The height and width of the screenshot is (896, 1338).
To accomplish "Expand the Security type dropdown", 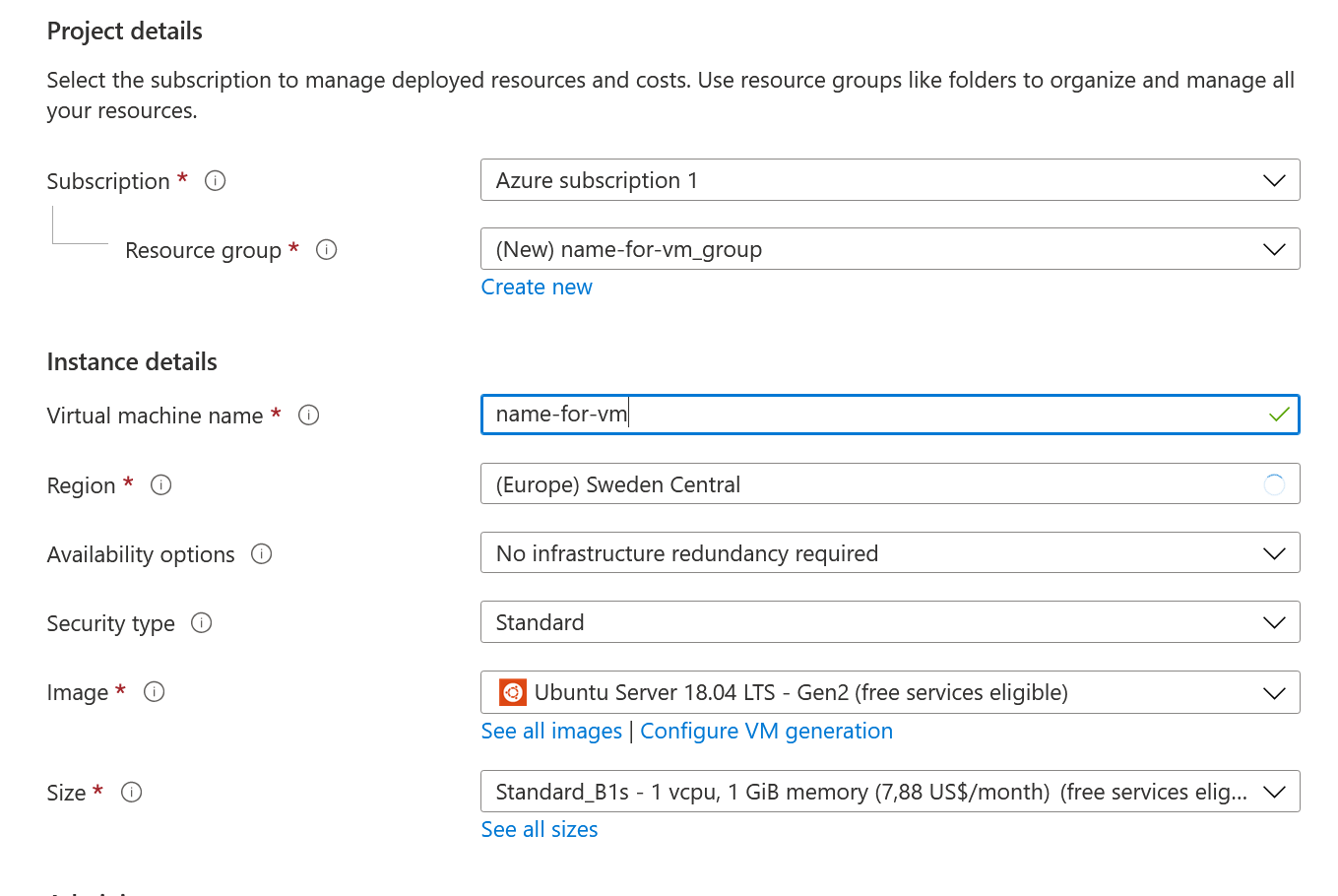I will click(x=889, y=622).
